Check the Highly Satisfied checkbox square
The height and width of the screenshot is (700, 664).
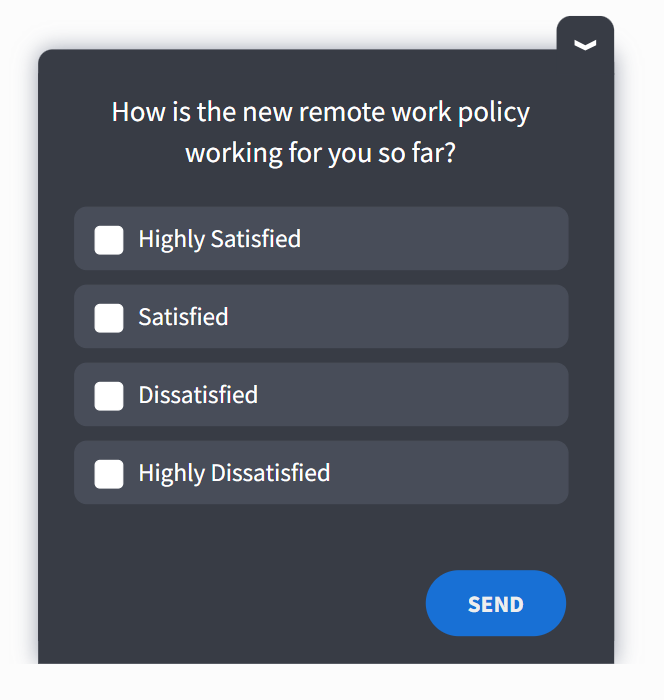tap(109, 240)
